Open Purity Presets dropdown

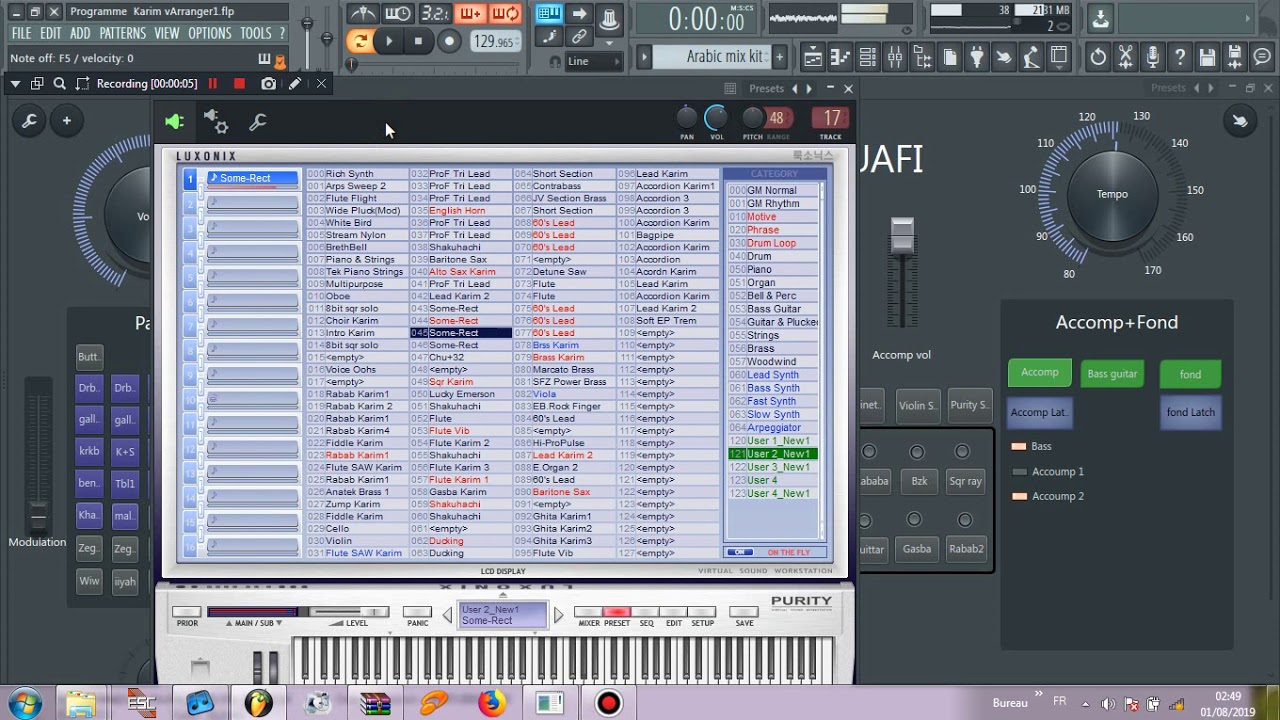tap(766, 88)
